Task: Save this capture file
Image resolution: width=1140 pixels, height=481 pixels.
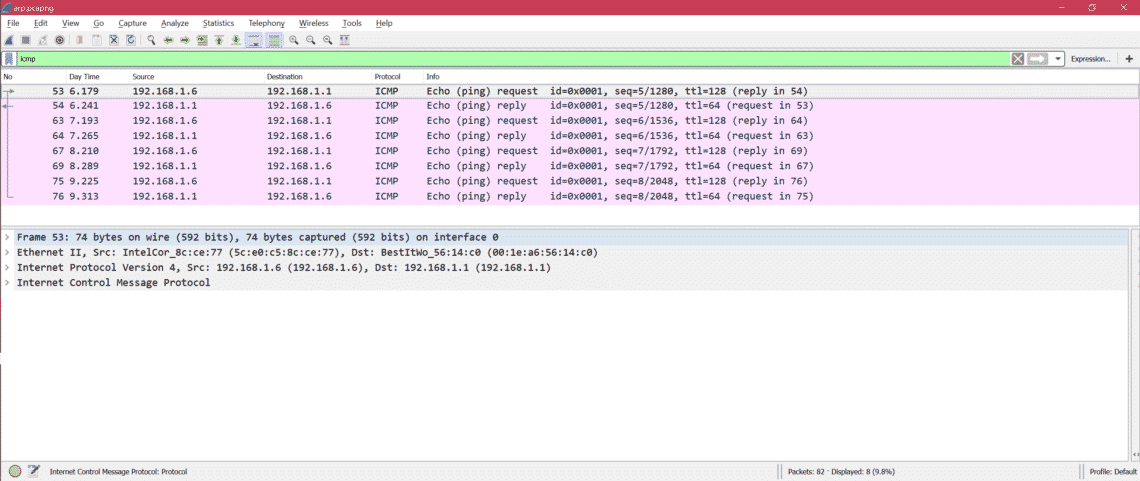Action: pyautogui.click(x=97, y=41)
